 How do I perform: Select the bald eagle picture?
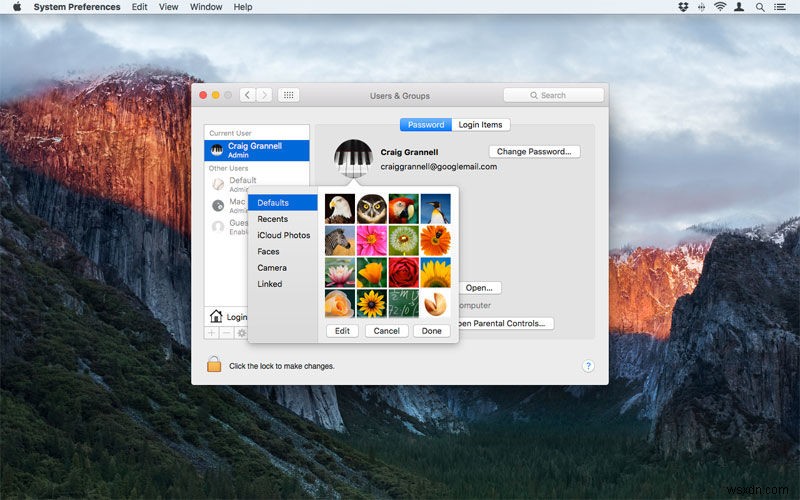pos(340,208)
